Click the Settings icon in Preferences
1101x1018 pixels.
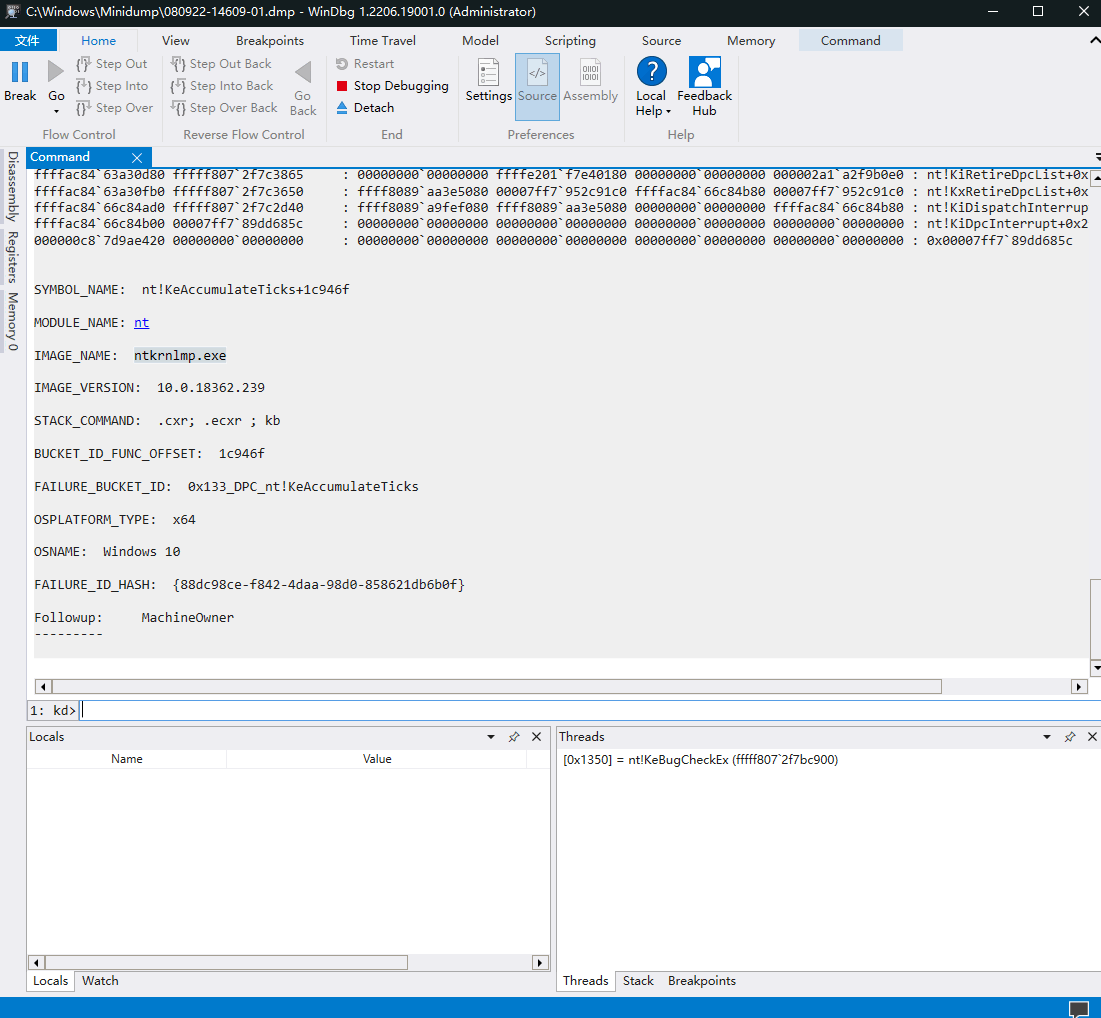[488, 73]
